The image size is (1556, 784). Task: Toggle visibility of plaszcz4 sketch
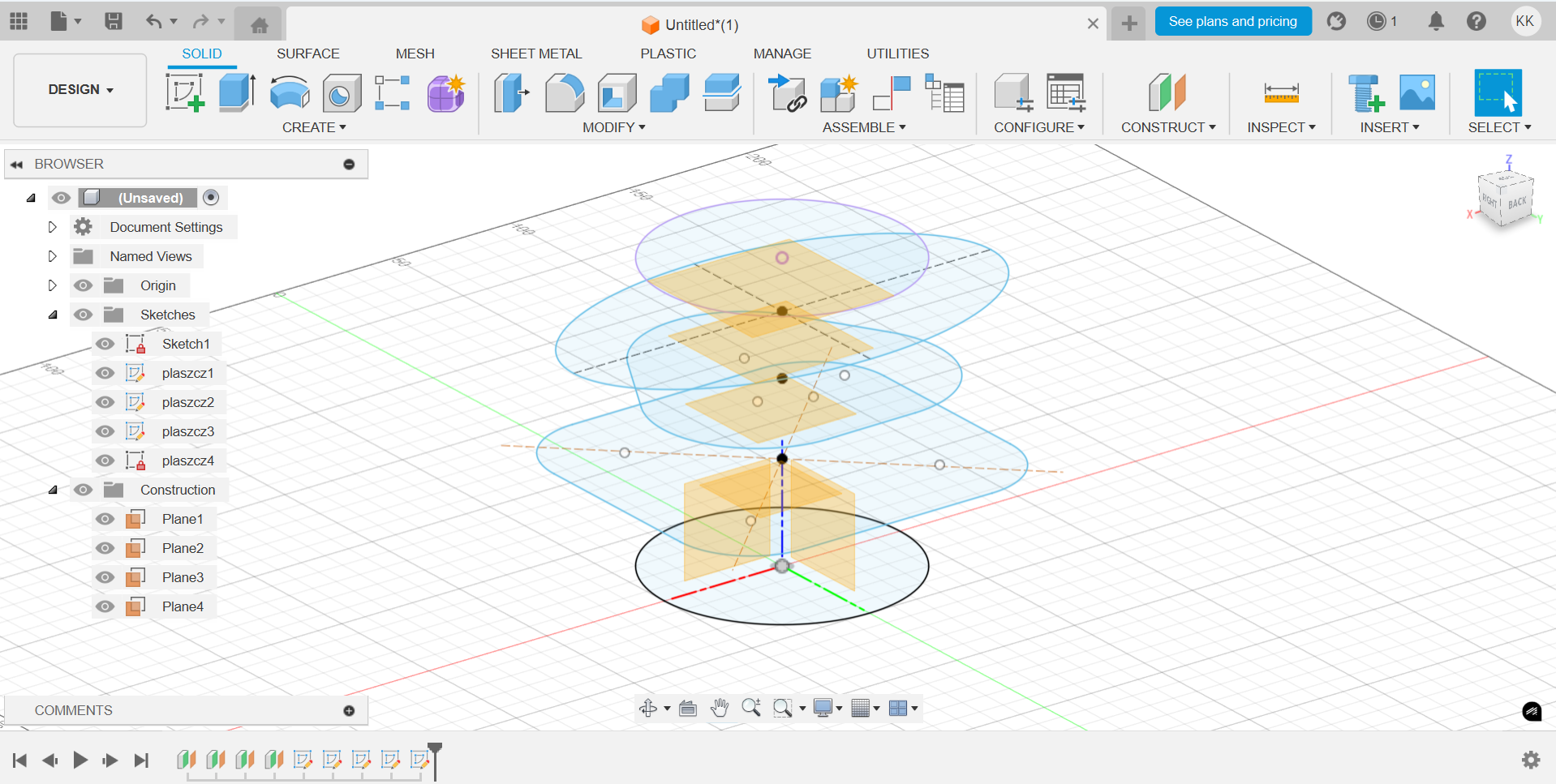click(105, 461)
